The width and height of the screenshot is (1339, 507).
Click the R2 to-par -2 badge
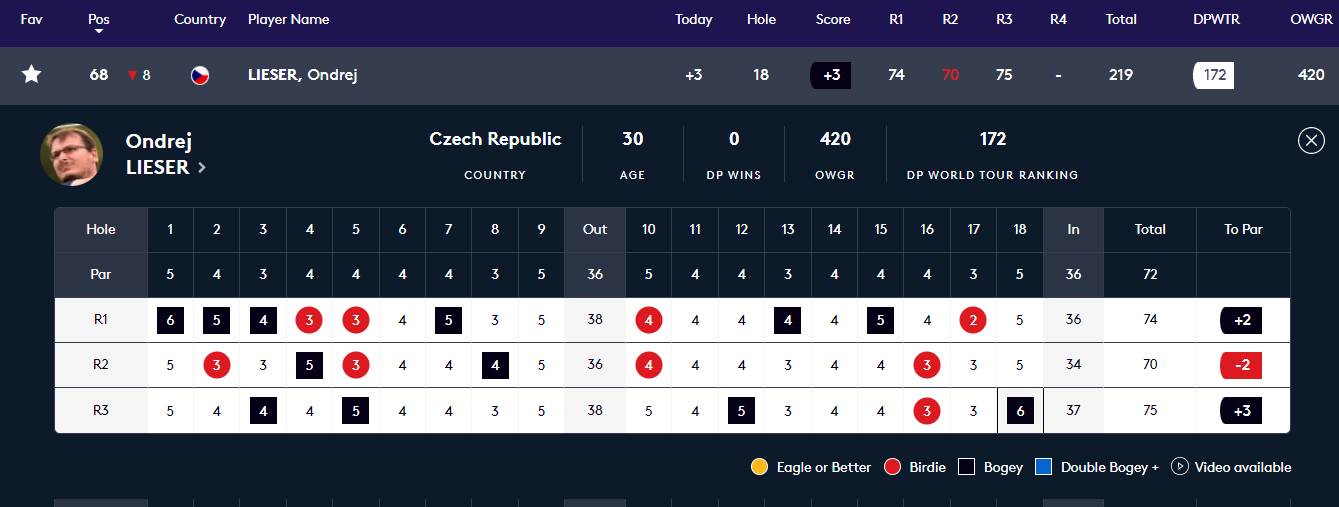coord(1241,365)
